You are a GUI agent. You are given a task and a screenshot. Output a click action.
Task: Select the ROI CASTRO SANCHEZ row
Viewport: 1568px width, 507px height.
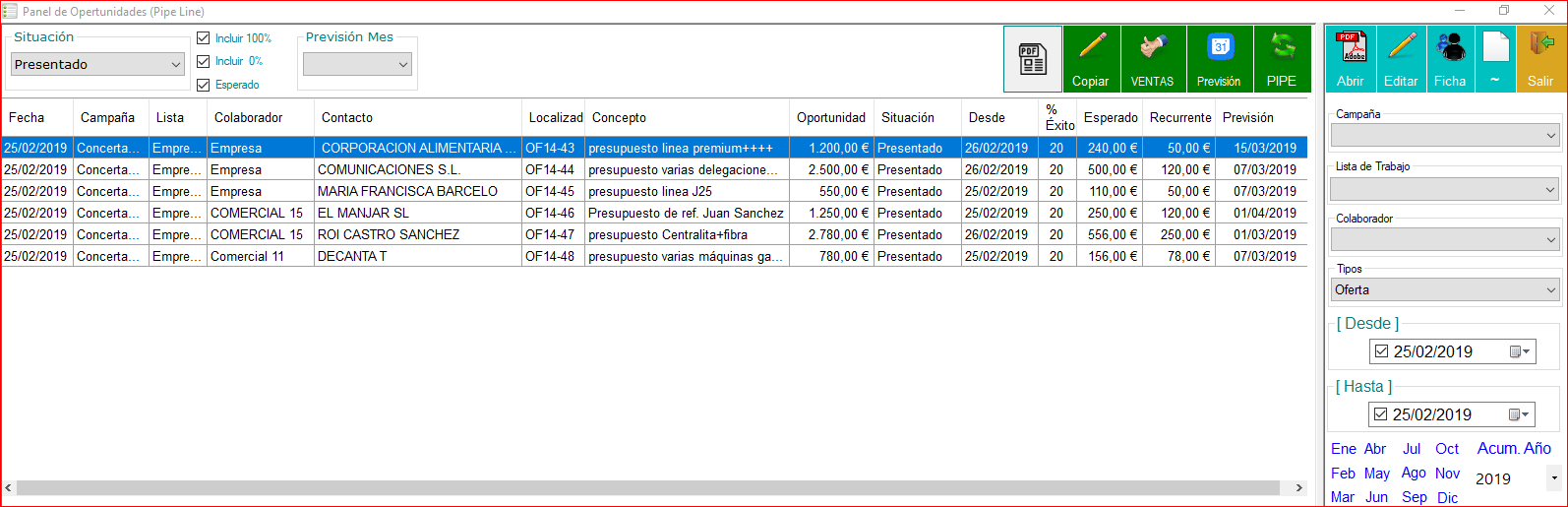point(654,234)
